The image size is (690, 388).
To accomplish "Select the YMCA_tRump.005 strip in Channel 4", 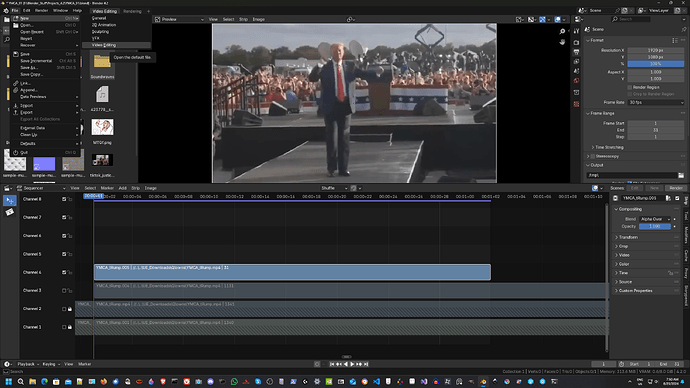I will point(292,272).
